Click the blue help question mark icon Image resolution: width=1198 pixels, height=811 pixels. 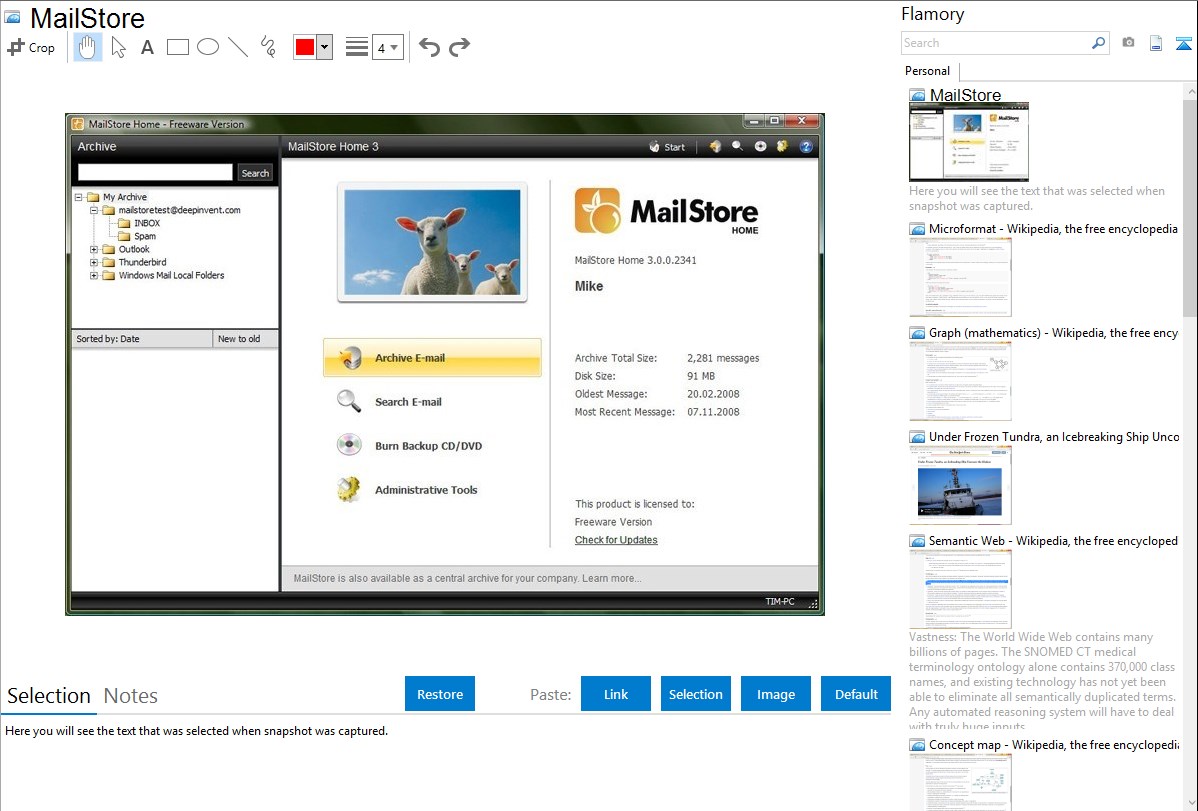[x=806, y=146]
